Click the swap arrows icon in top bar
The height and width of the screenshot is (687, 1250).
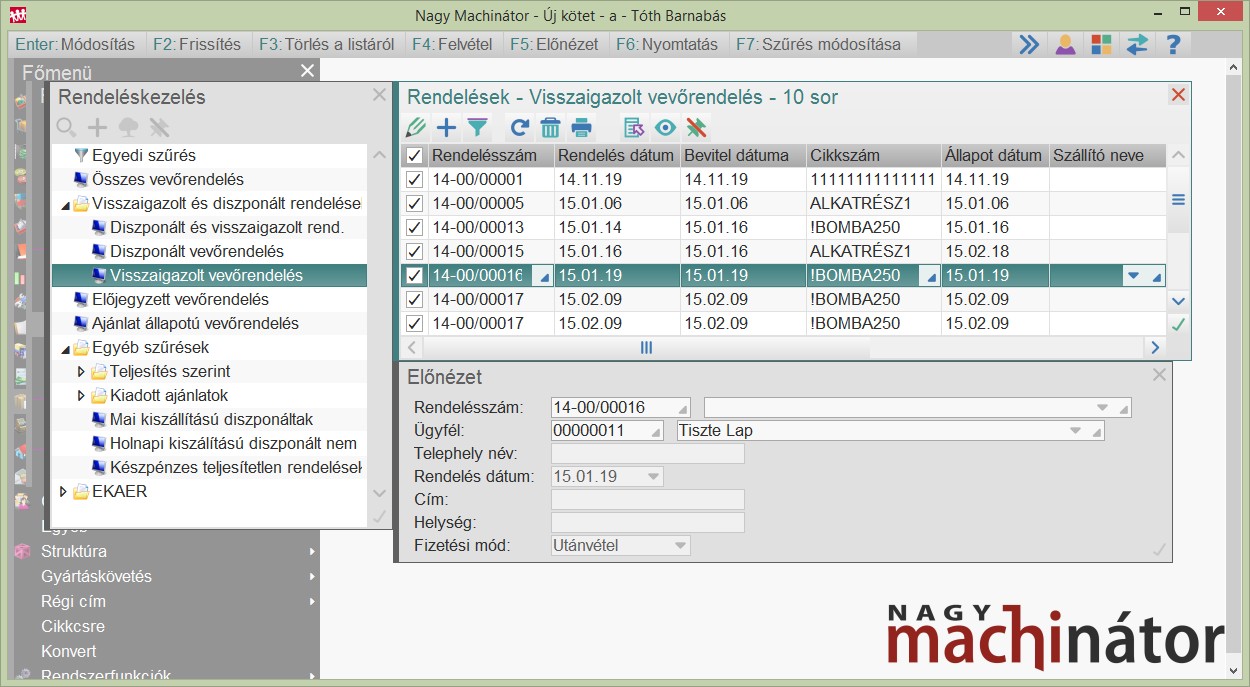[x=1137, y=45]
